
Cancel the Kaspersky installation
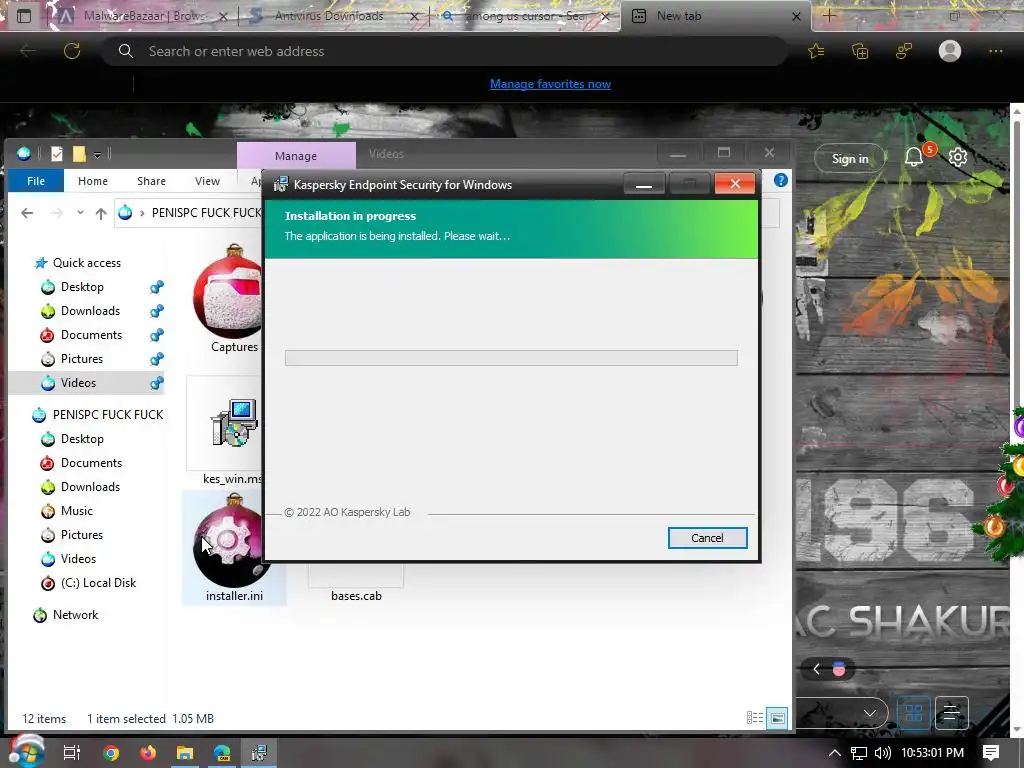707,537
